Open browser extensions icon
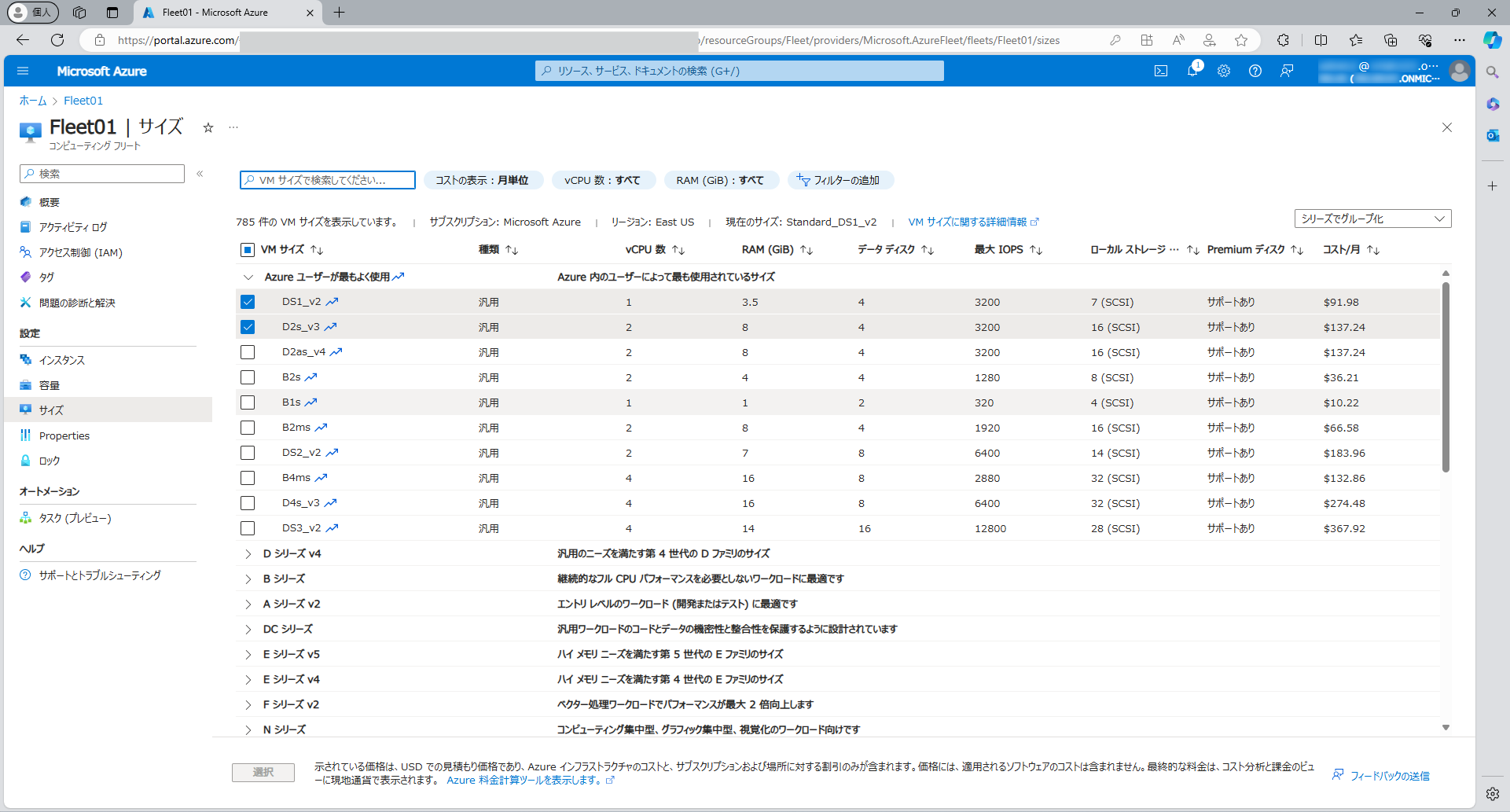The width and height of the screenshot is (1510, 812). click(x=1283, y=40)
